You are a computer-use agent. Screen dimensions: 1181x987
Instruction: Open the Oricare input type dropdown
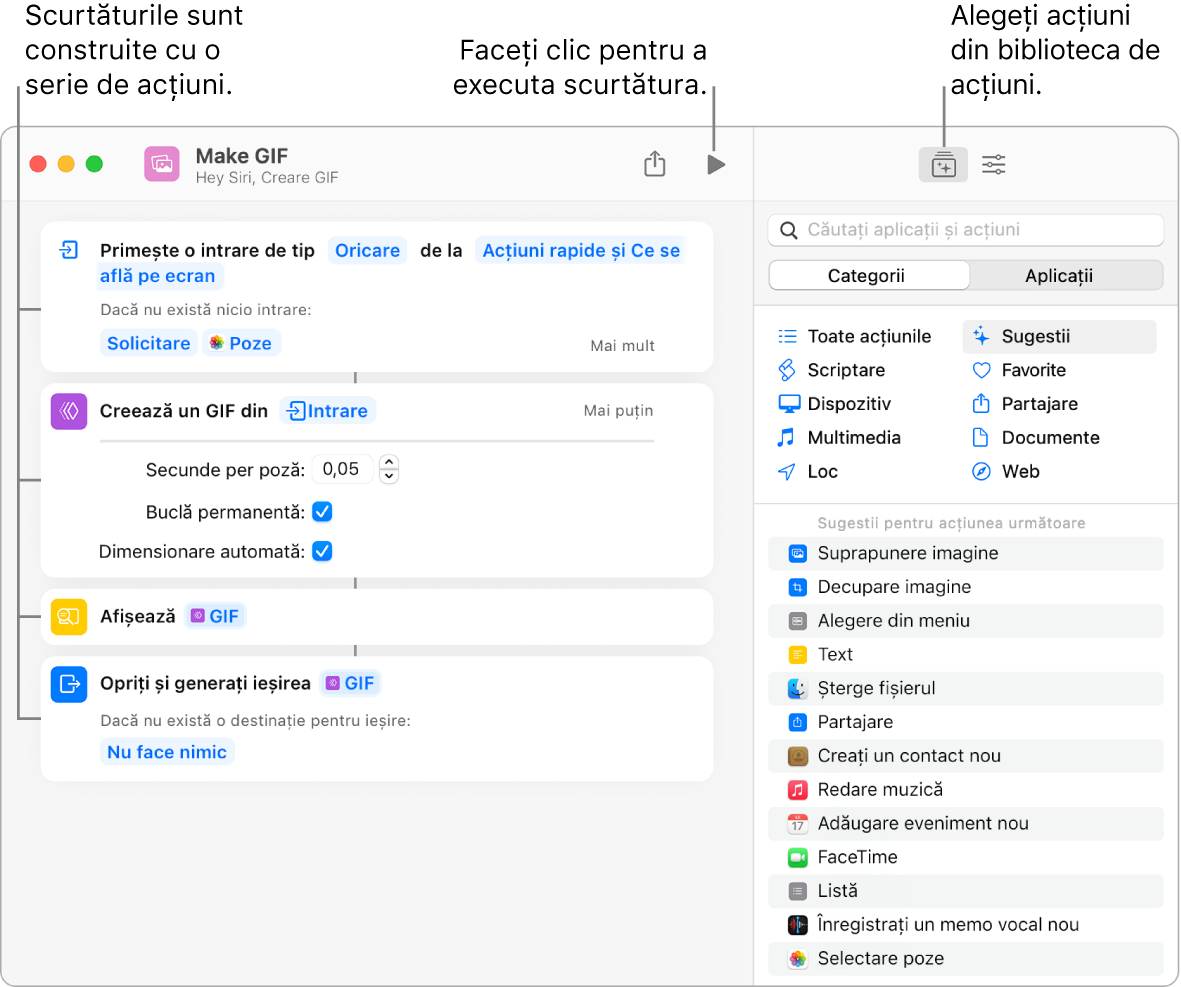367,251
